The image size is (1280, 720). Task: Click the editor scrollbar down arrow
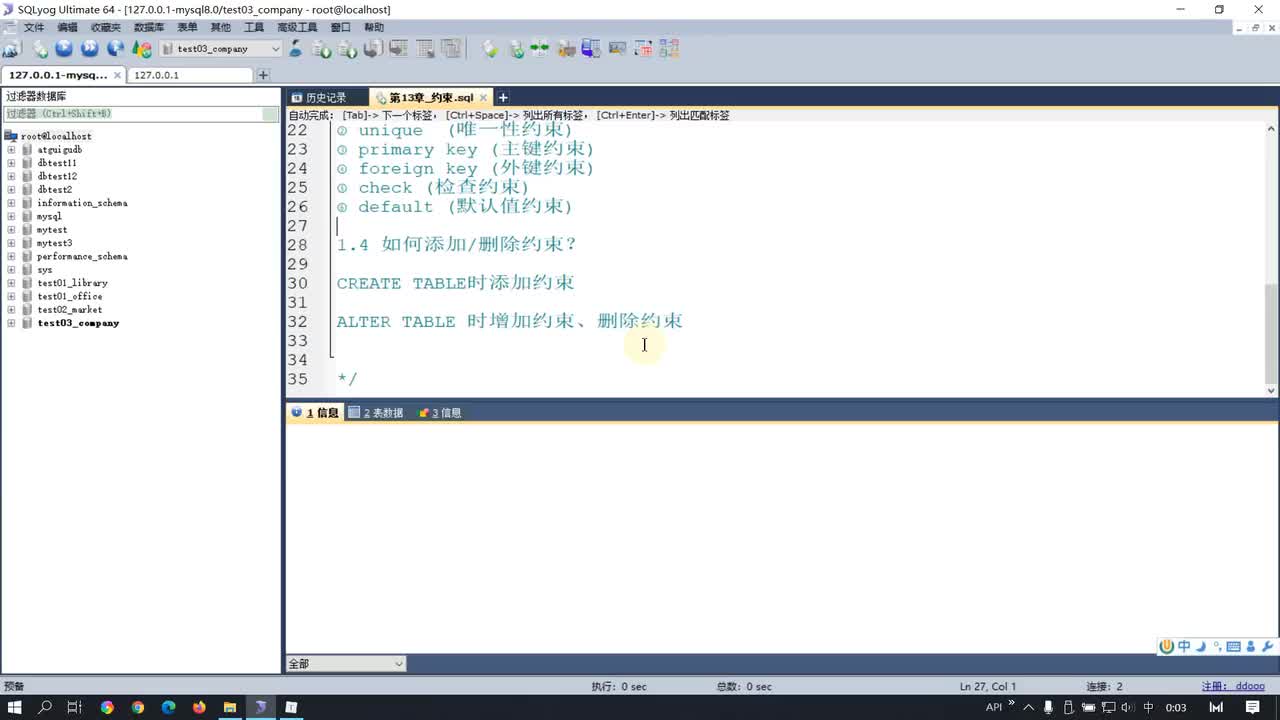(1272, 391)
